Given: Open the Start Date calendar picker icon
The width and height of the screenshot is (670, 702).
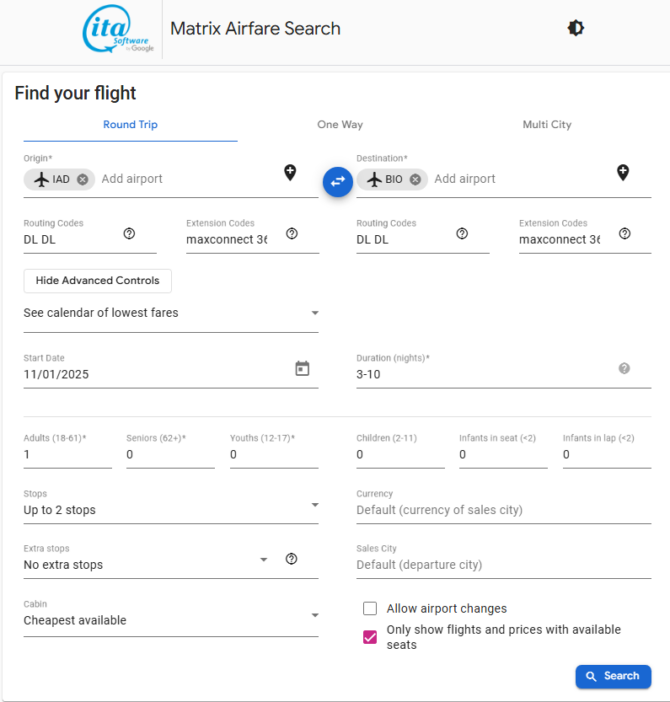Looking at the screenshot, I should coord(302,369).
